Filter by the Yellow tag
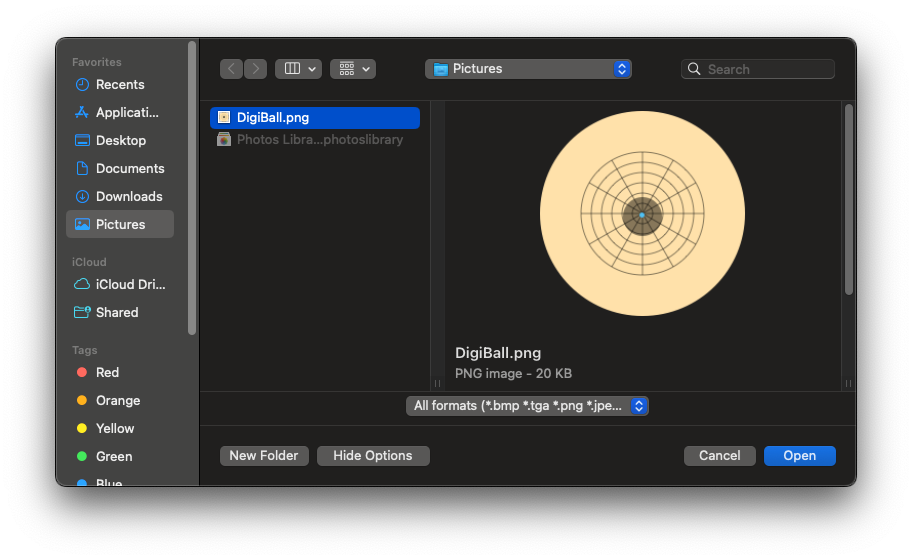This screenshot has height=560, width=912. tap(114, 429)
